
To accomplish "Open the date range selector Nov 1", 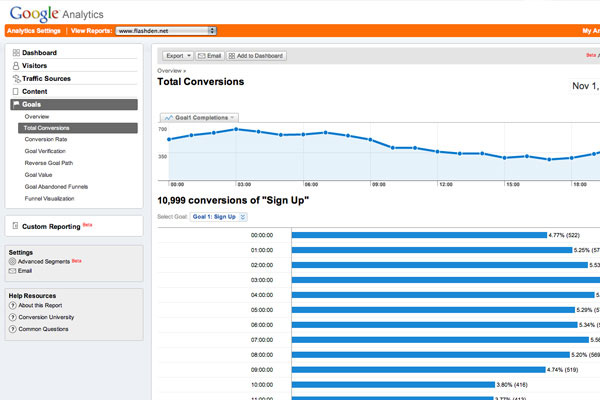I will coord(585,86).
